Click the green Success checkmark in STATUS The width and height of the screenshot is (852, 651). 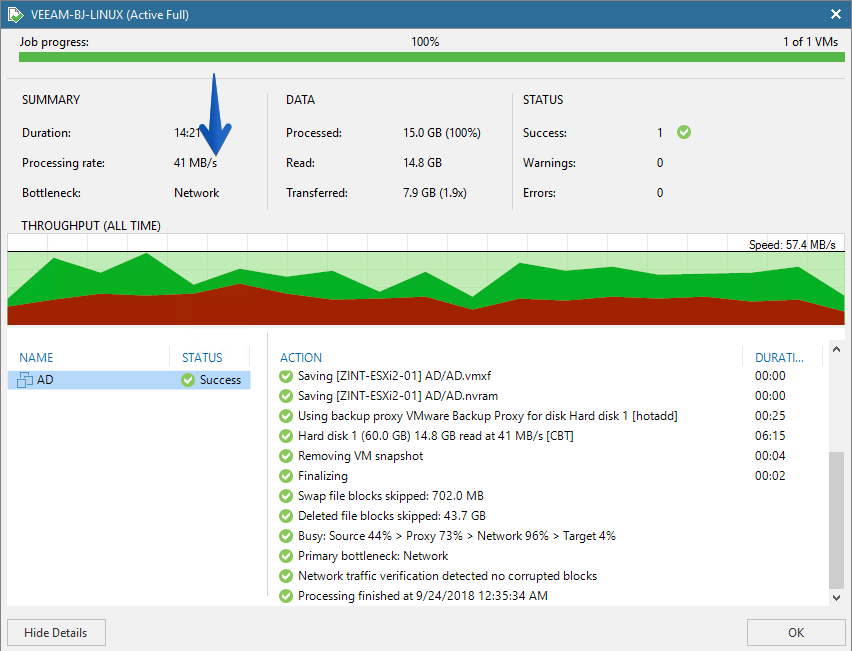684,132
